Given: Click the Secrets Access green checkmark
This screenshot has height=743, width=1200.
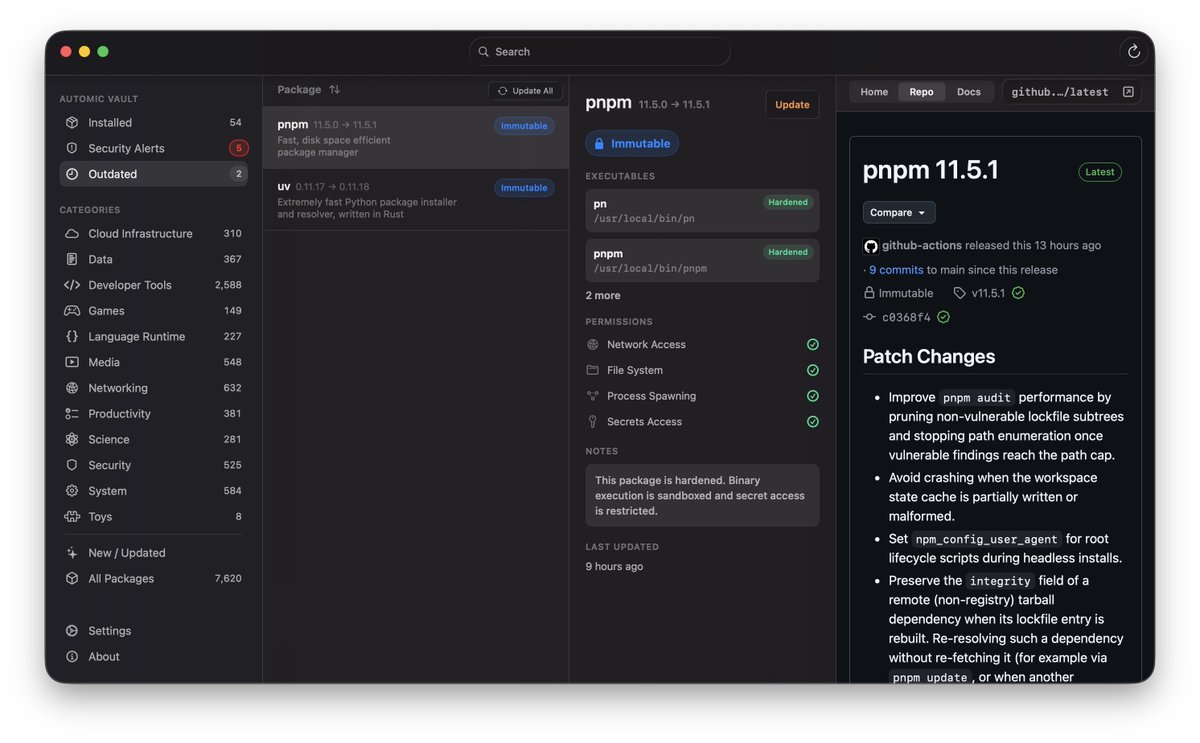Looking at the screenshot, I should 813,422.
